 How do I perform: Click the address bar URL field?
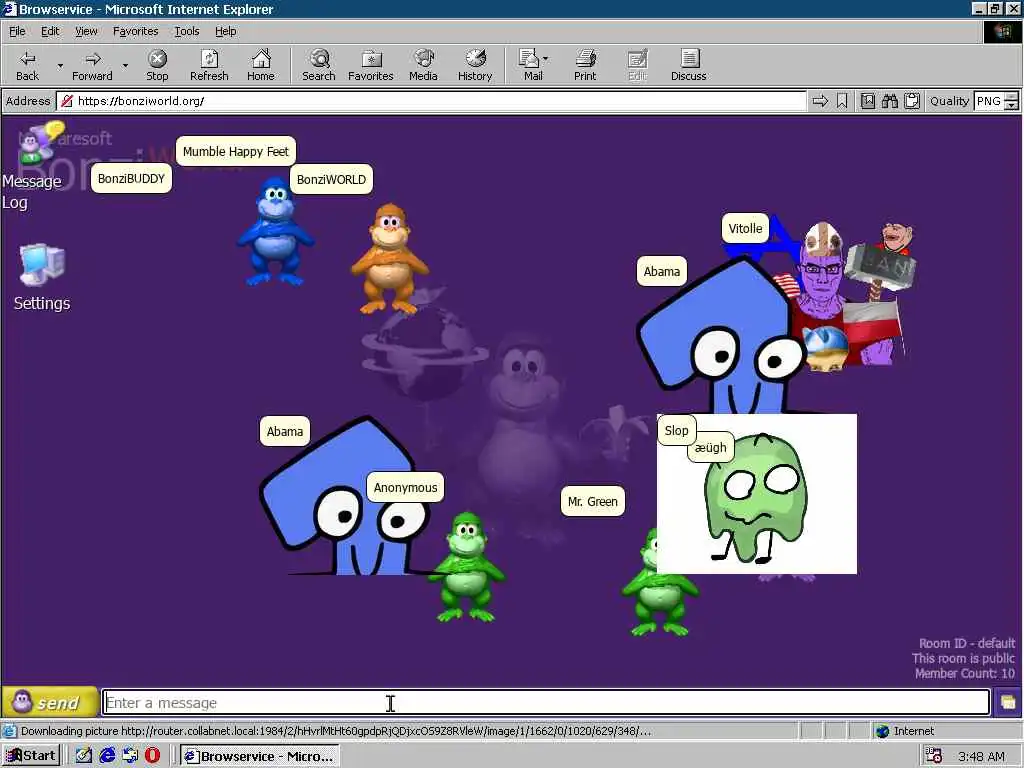click(431, 101)
